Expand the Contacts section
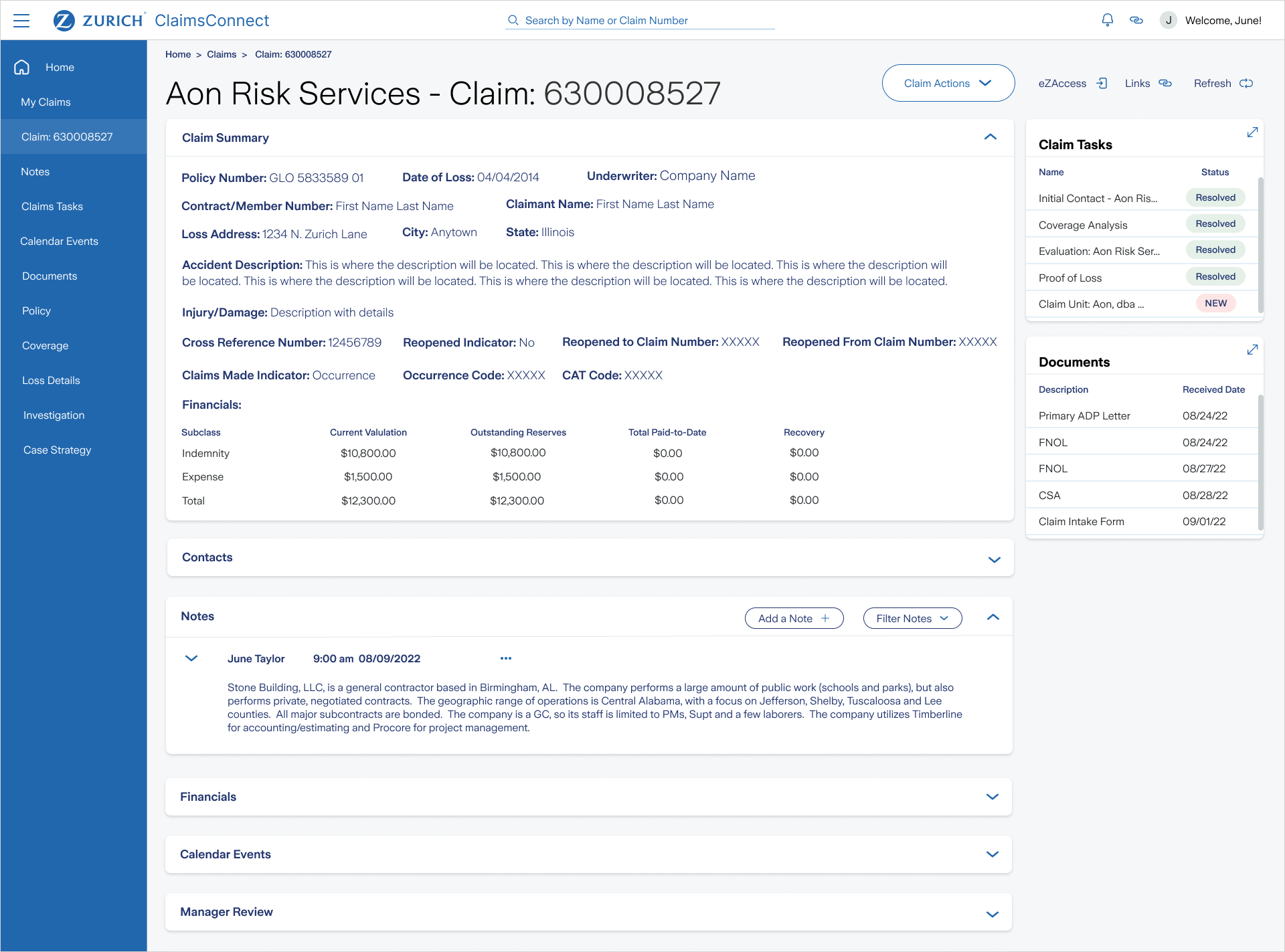1285x952 pixels. coord(994,559)
